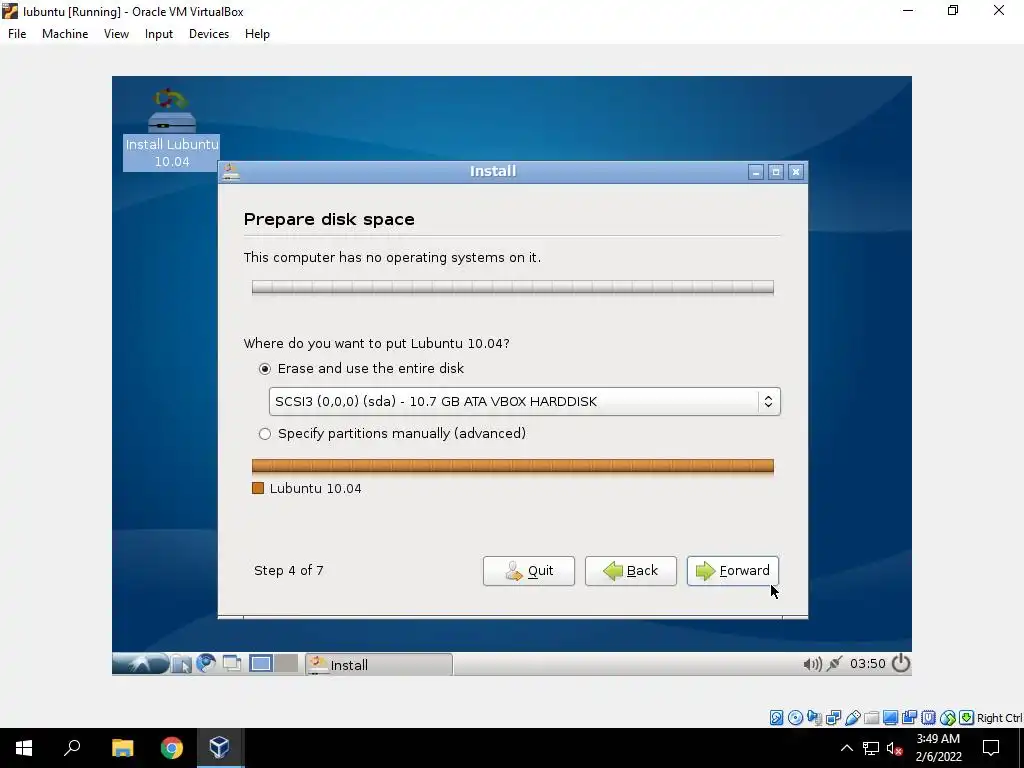Open the Devices menu
The height and width of the screenshot is (768, 1024).
209,34
